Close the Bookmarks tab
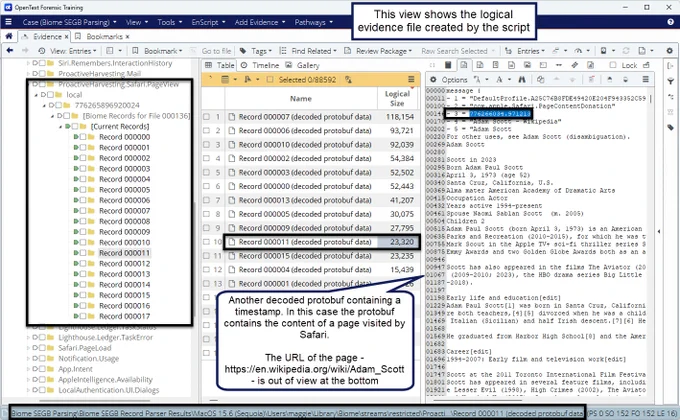Viewport: 680px width, 420px height. coord(127,36)
